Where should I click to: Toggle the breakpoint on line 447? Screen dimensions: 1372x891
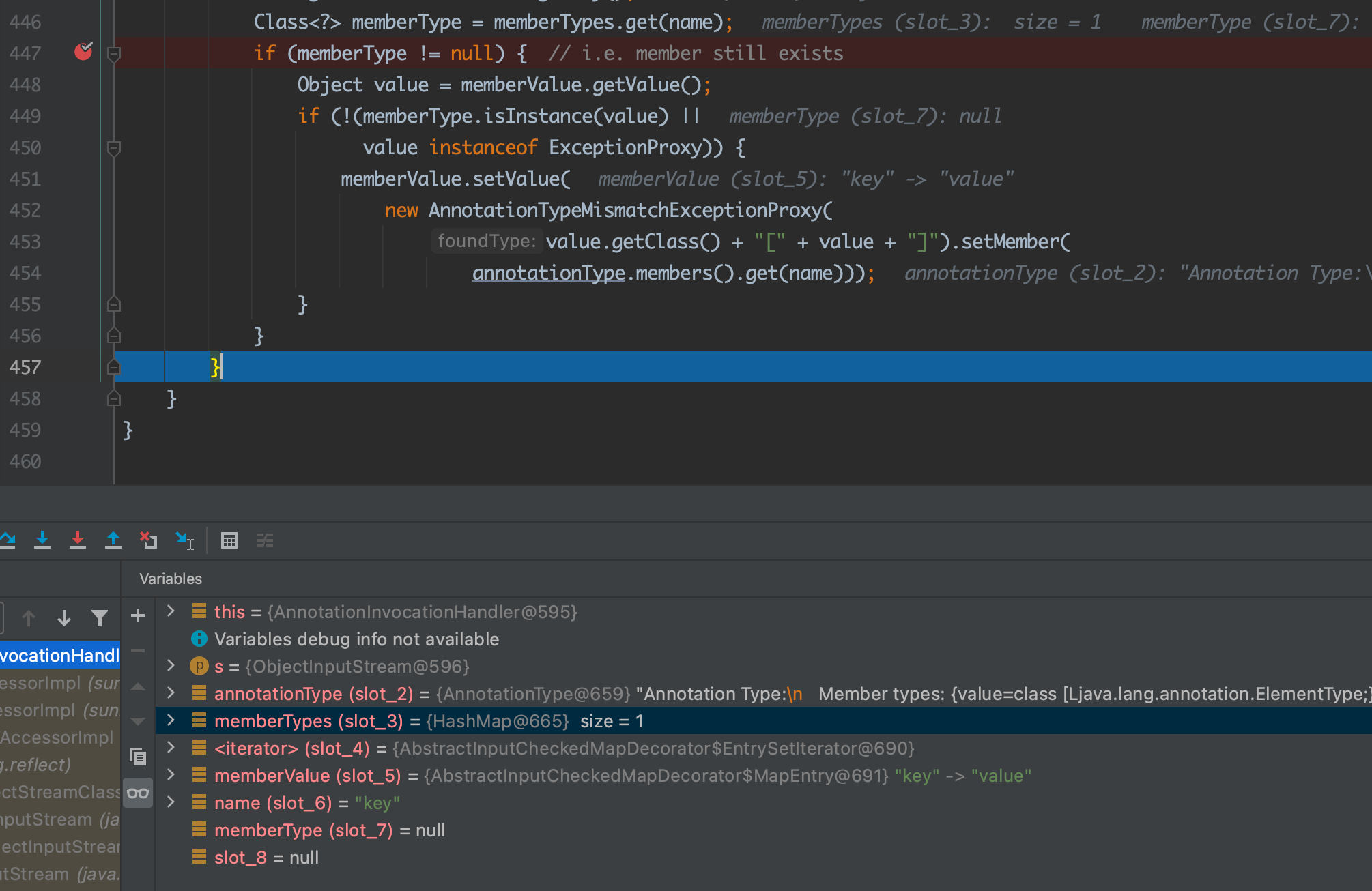point(83,52)
